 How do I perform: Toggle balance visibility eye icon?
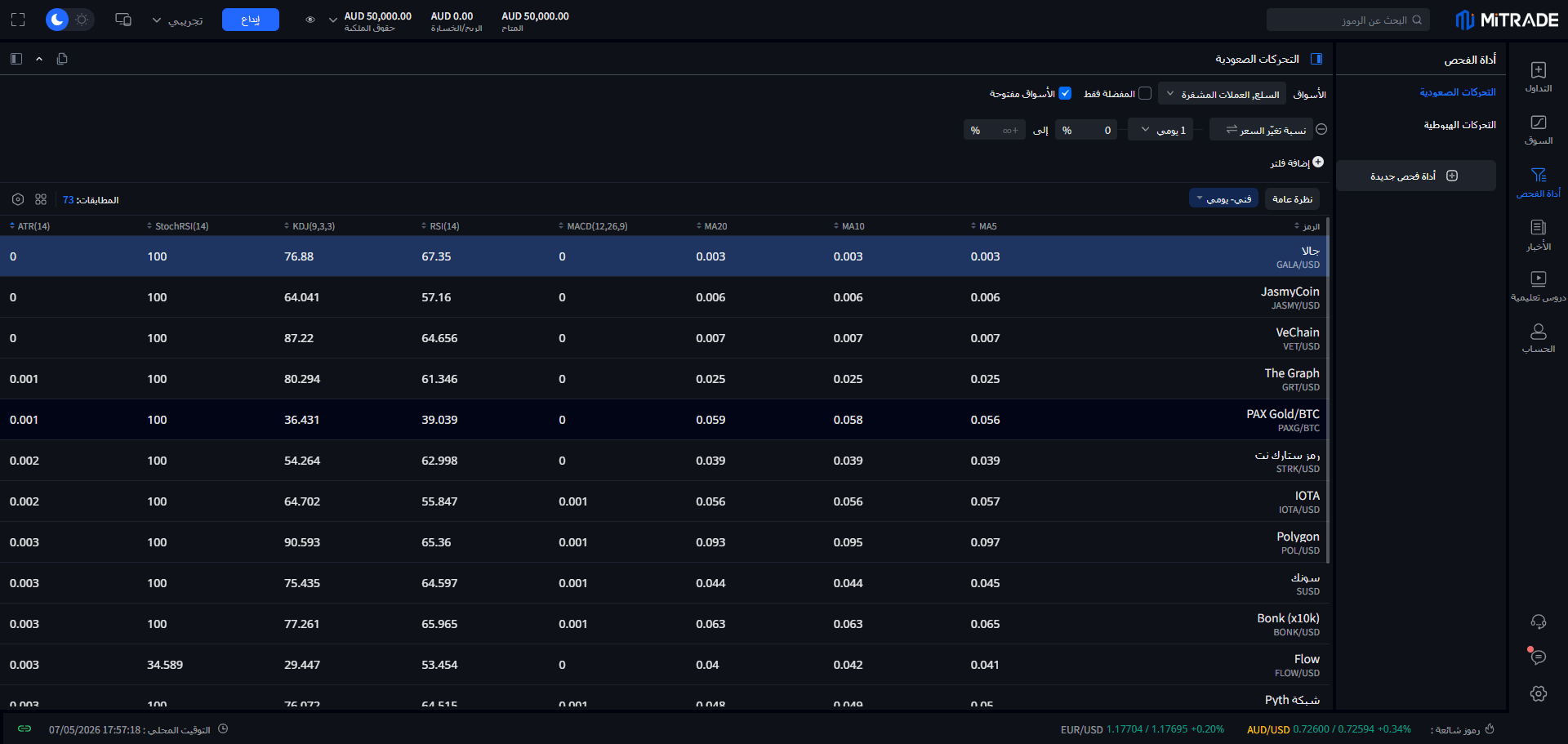coord(310,20)
